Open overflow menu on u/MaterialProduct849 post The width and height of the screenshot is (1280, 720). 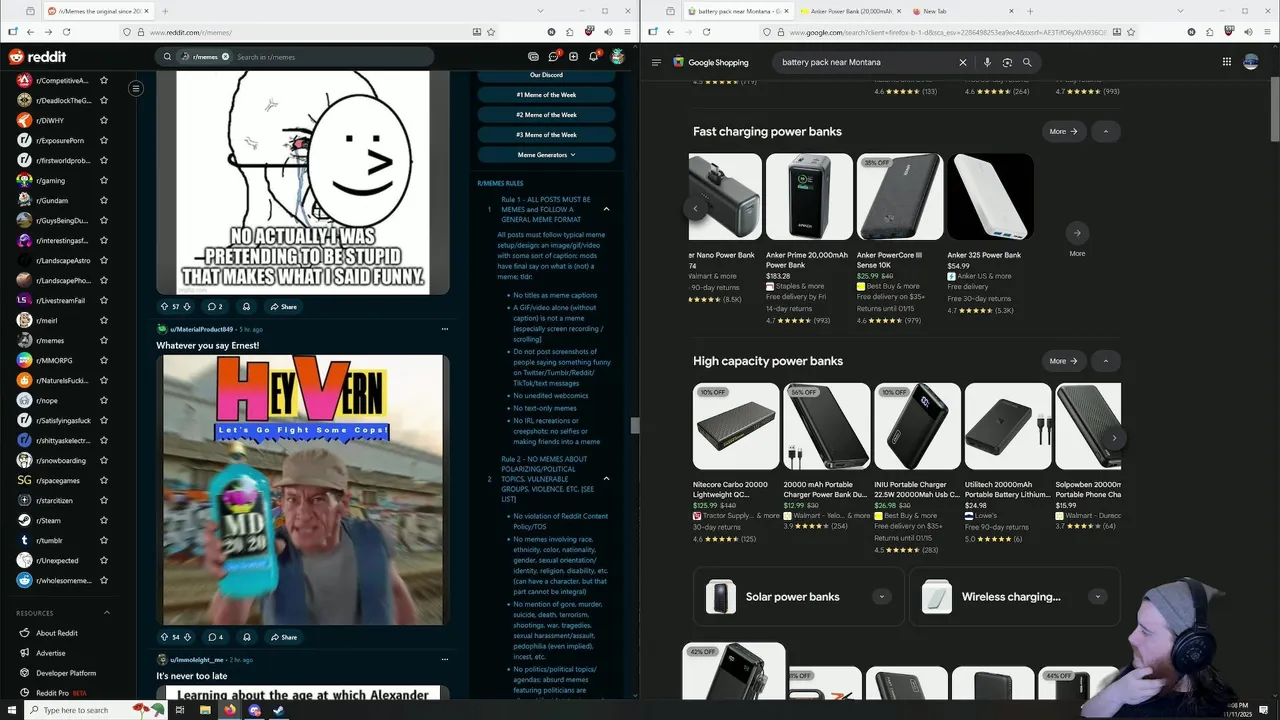pyautogui.click(x=445, y=329)
